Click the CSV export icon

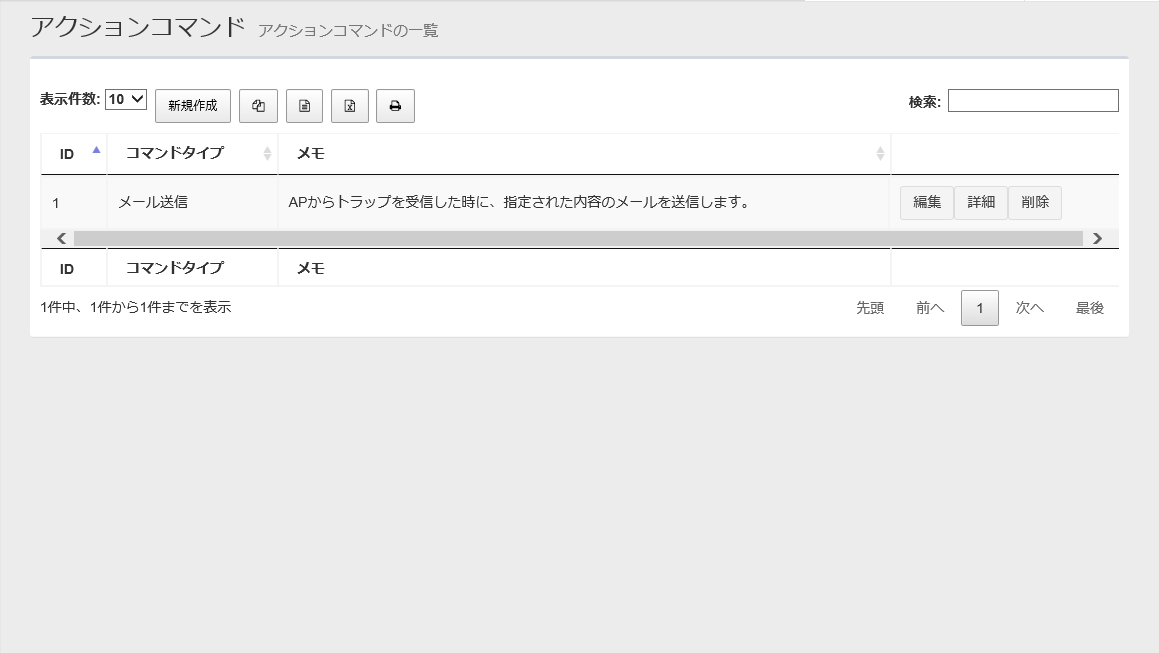point(304,106)
